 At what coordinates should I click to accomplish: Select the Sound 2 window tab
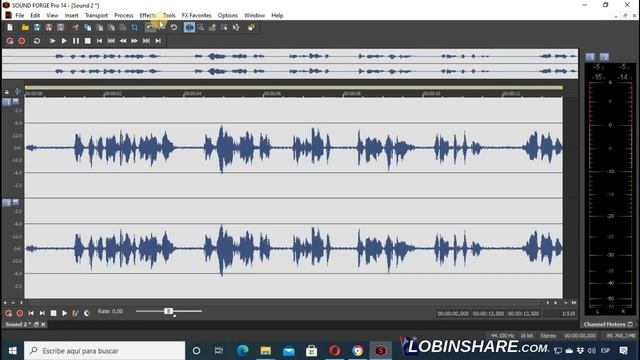(18, 324)
